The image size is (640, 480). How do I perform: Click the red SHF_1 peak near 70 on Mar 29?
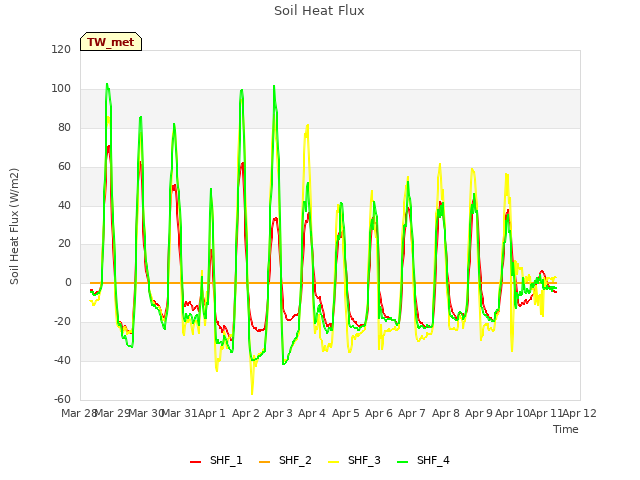pos(109,146)
